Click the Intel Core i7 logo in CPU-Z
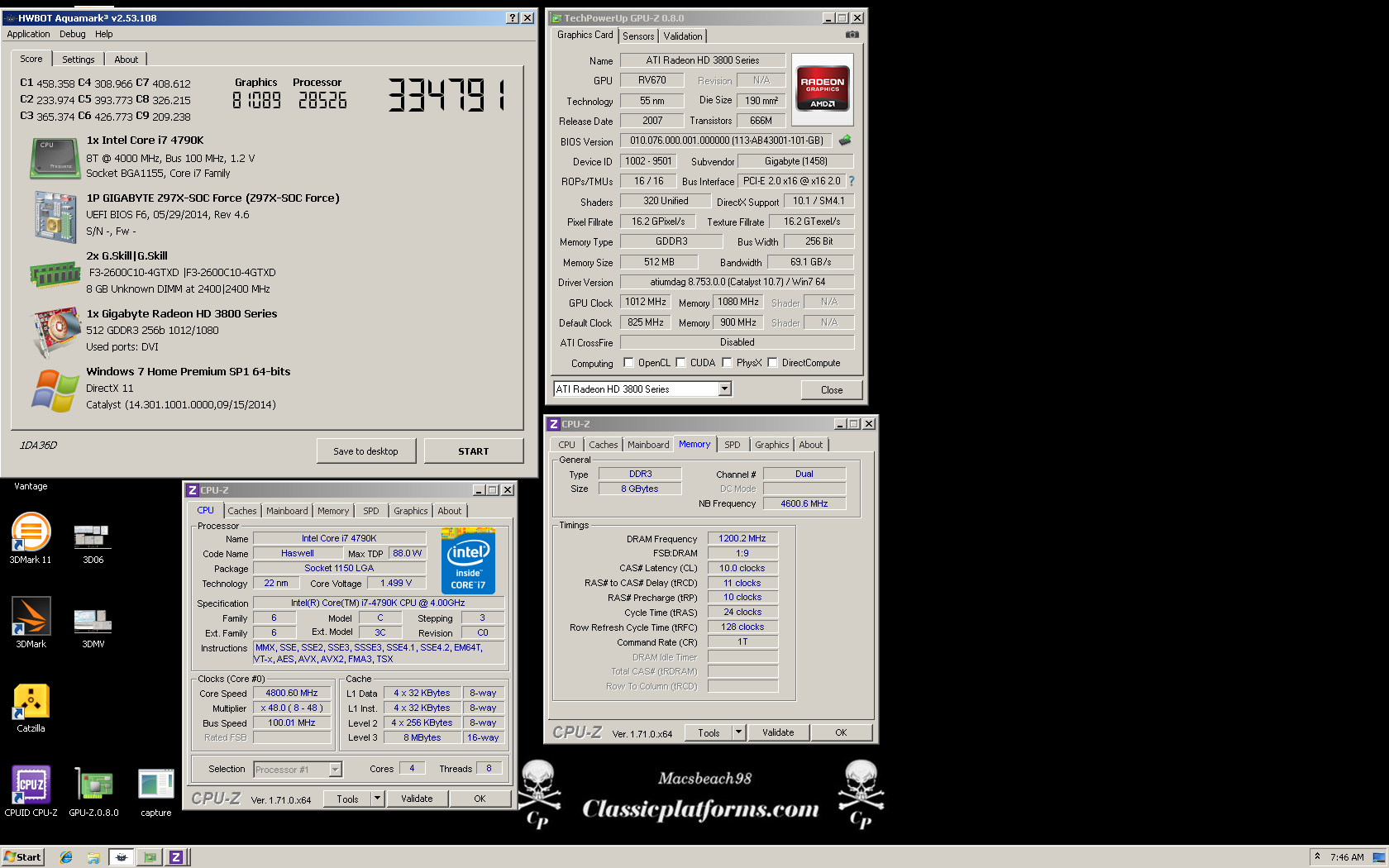Screen dimensions: 1389x868 click(x=468, y=562)
